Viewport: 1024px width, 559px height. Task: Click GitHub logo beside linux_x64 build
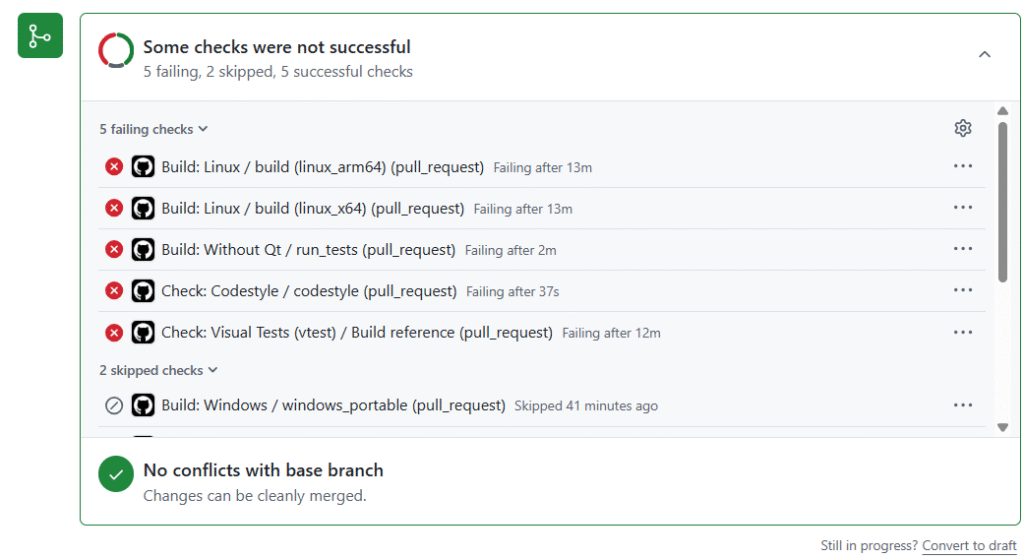143,208
